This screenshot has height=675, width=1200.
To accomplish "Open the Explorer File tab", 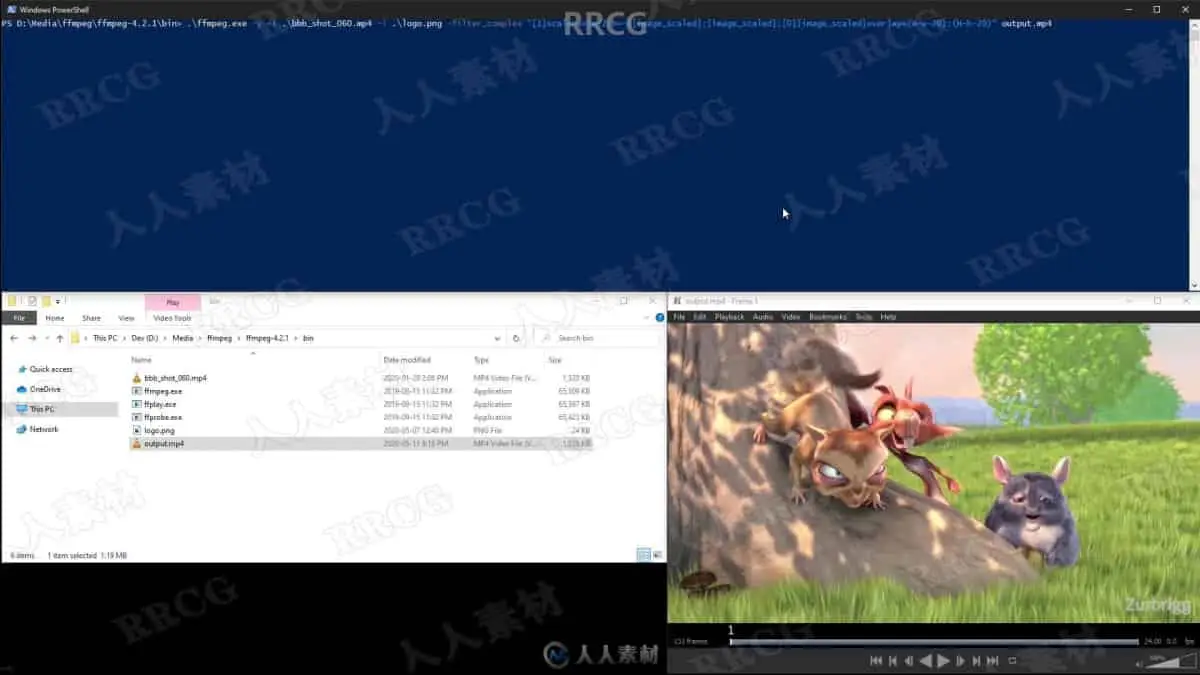I will pyautogui.click(x=19, y=318).
